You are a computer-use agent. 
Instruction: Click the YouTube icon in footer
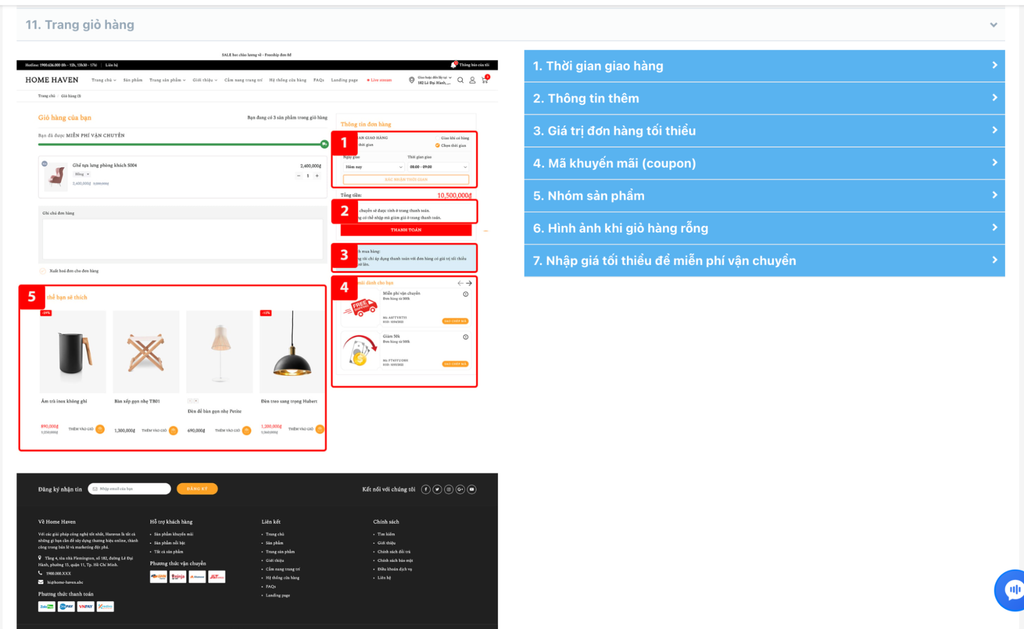coord(472,490)
